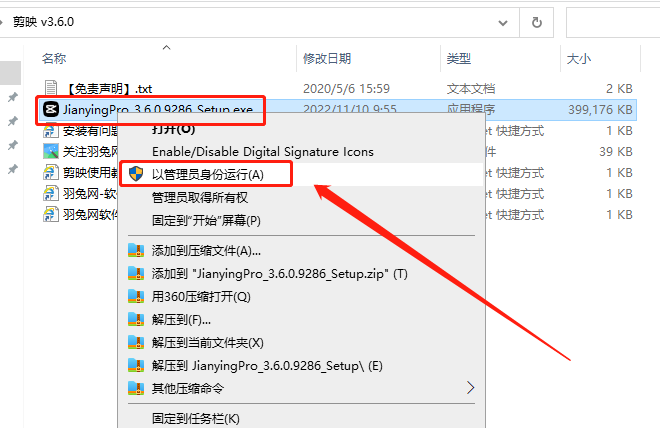Viewport: 660px width, 428px height.
Task: Sort files by 类型 column header
Action: [459, 58]
